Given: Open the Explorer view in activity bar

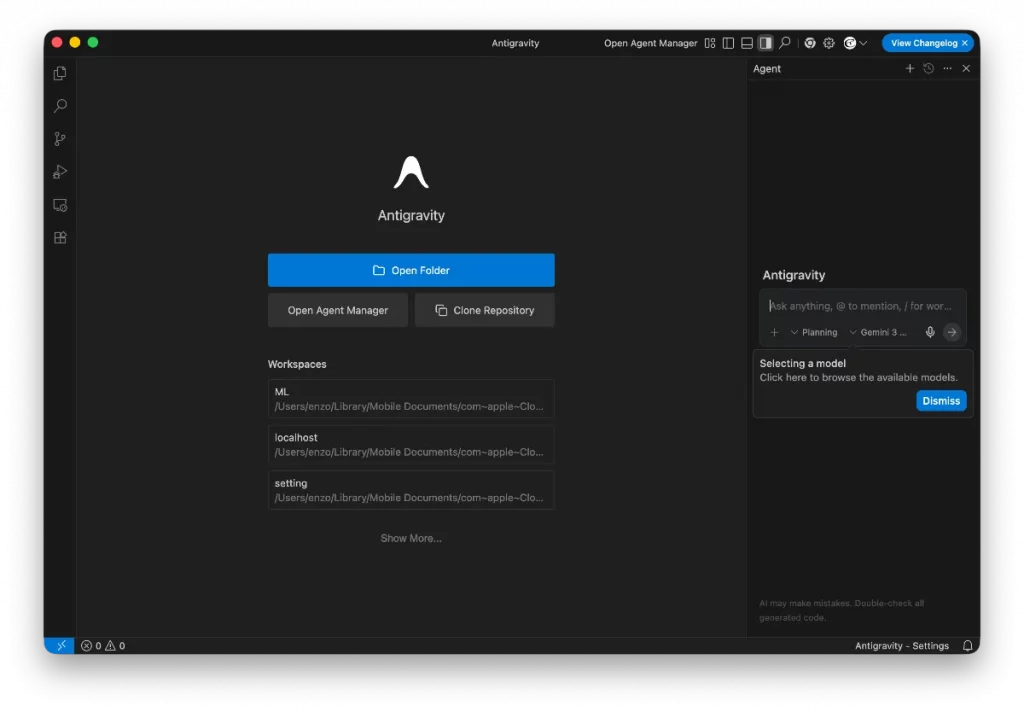Looking at the screenshot, I should pos(60,73).
